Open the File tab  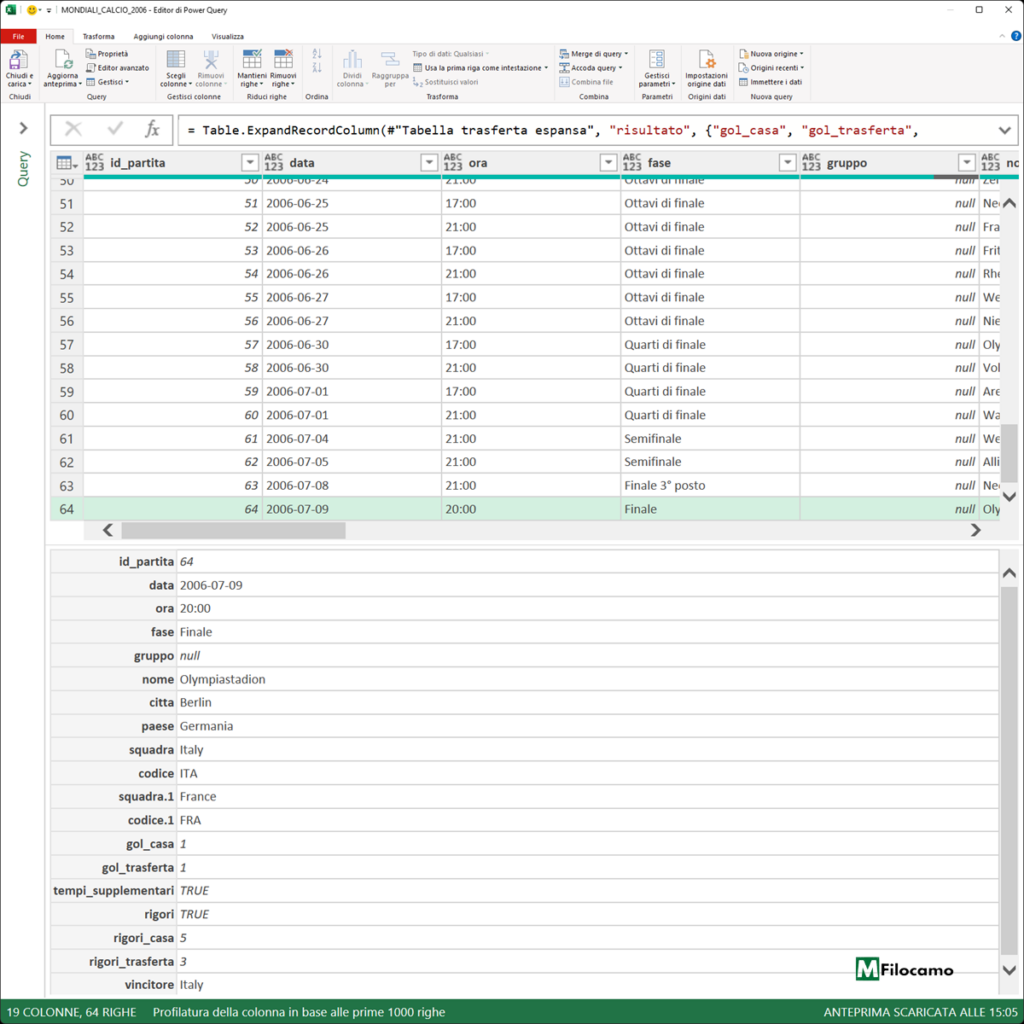[x=18, y=37]
